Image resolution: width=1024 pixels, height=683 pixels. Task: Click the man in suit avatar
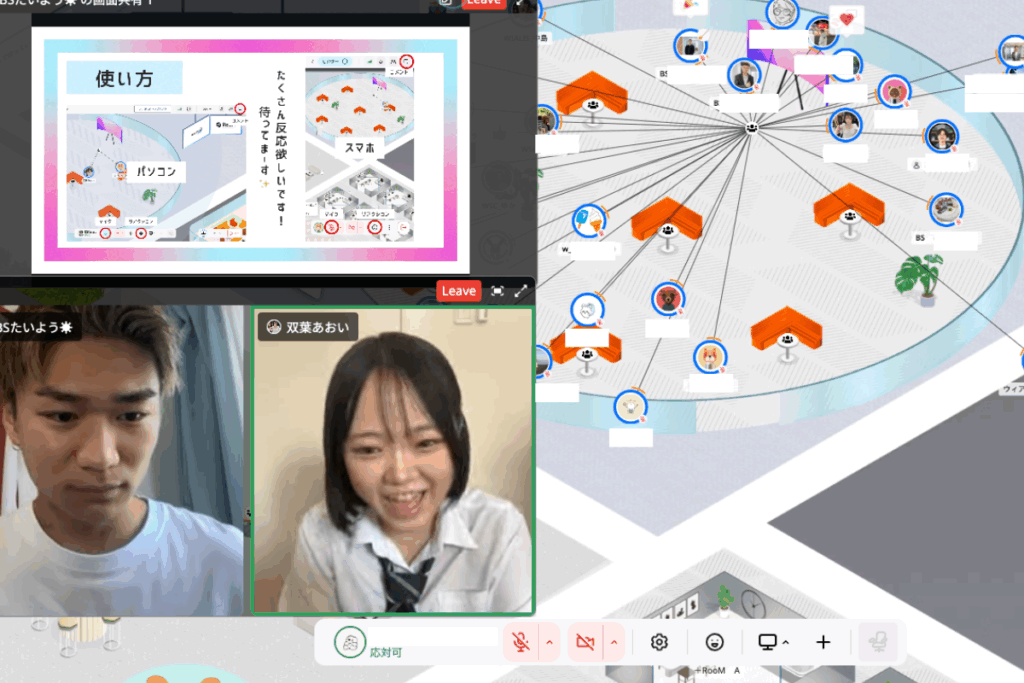[744, 75]
